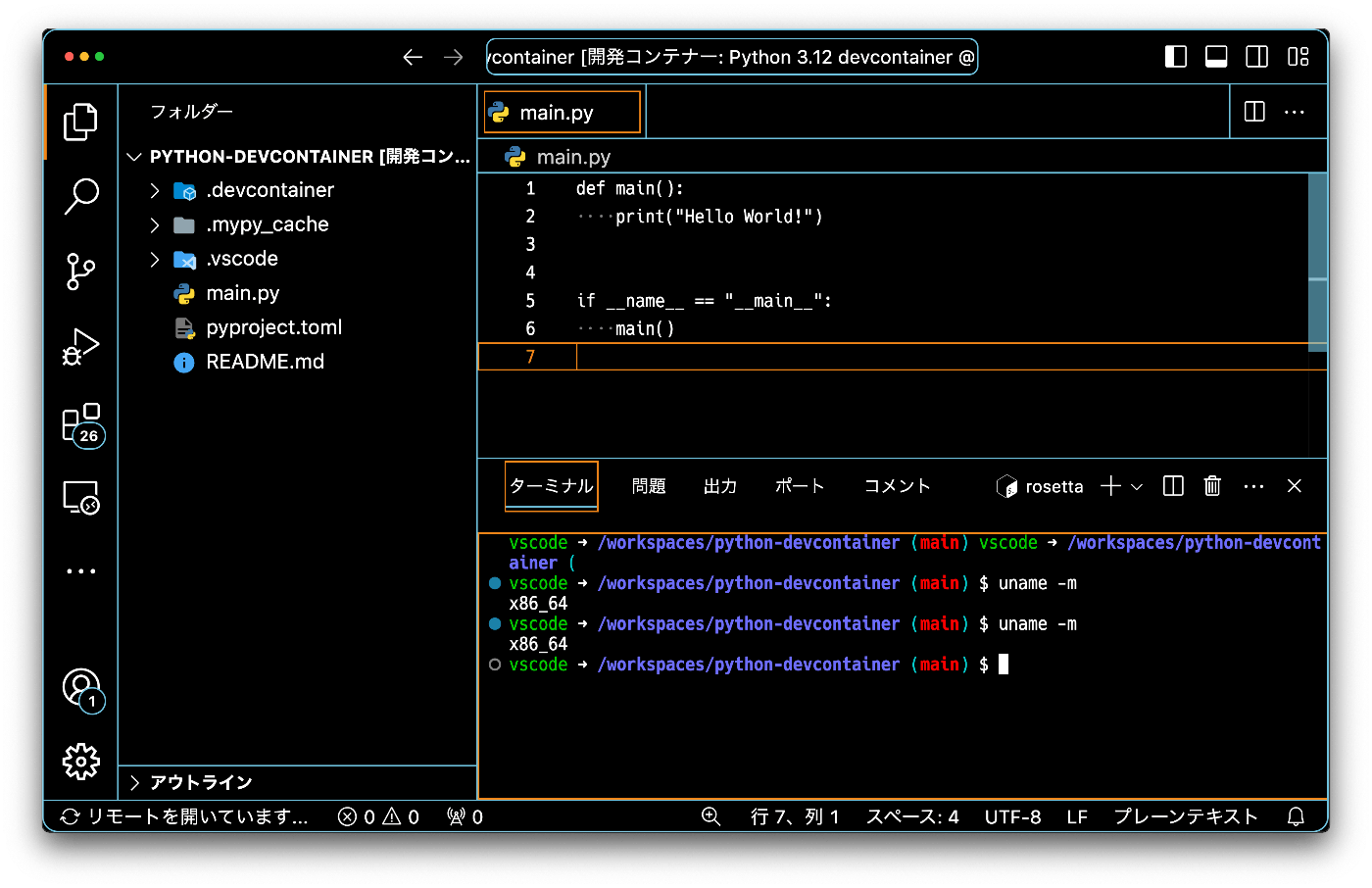This screenshot has height=888, width=1372.
Task: Open the Source Control view
Action: [x=80, y=271]
